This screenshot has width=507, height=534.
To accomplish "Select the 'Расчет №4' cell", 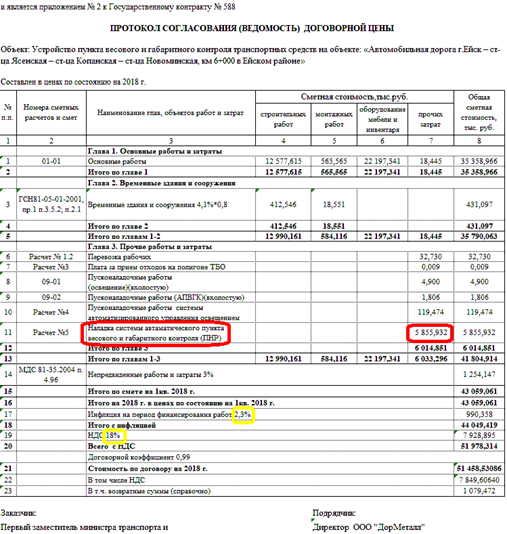I will [x=51, y=312].
